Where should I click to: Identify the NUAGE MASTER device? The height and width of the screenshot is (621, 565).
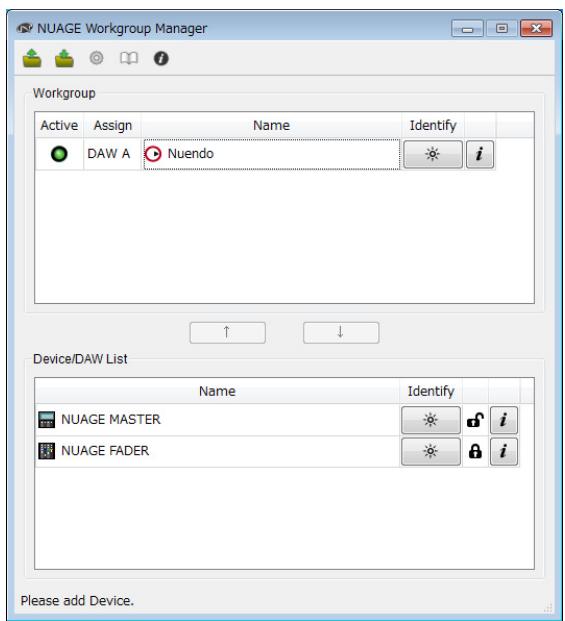(431, 420)
